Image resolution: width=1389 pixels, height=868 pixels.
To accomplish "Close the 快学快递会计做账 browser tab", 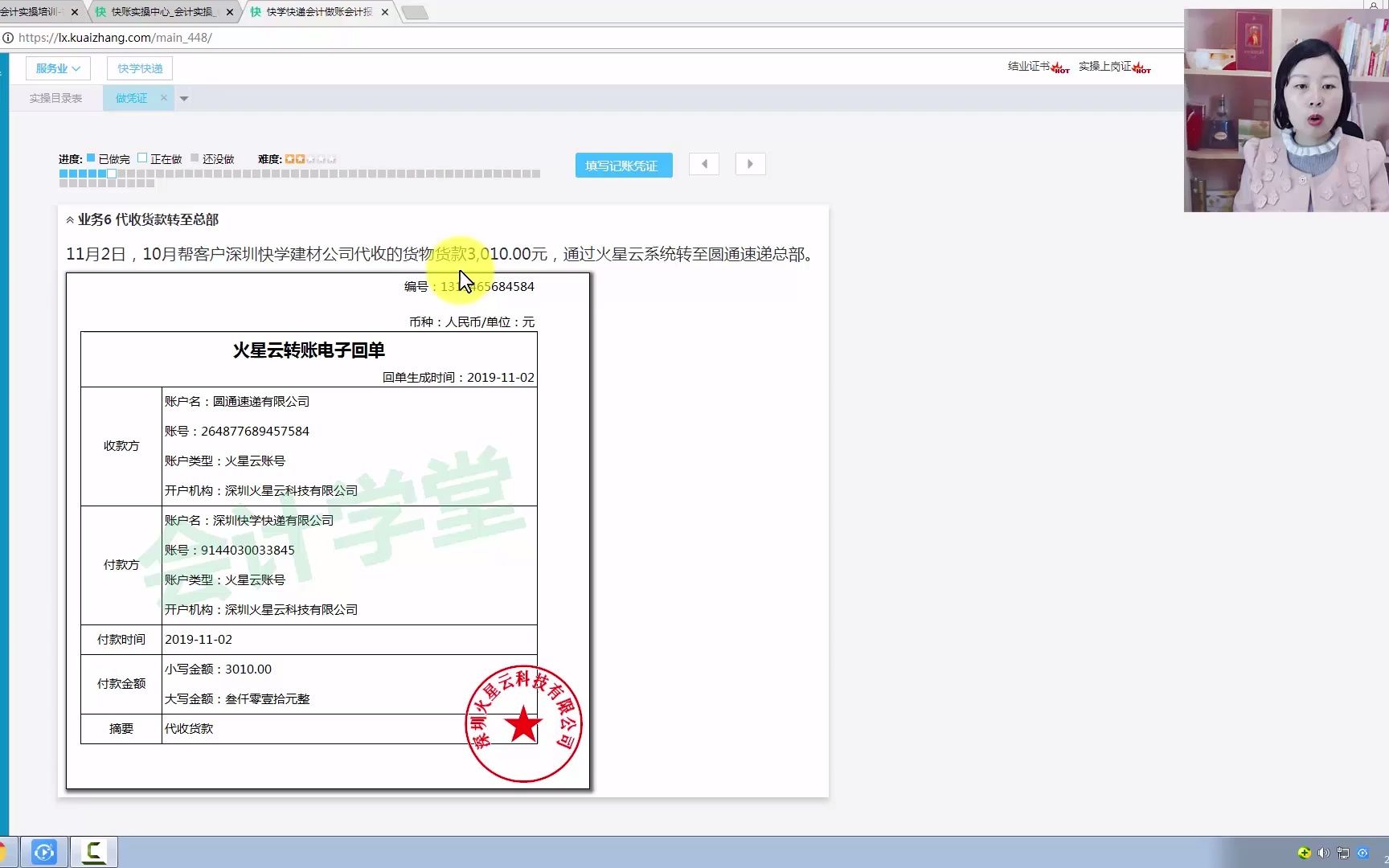I will pos(385,12).
